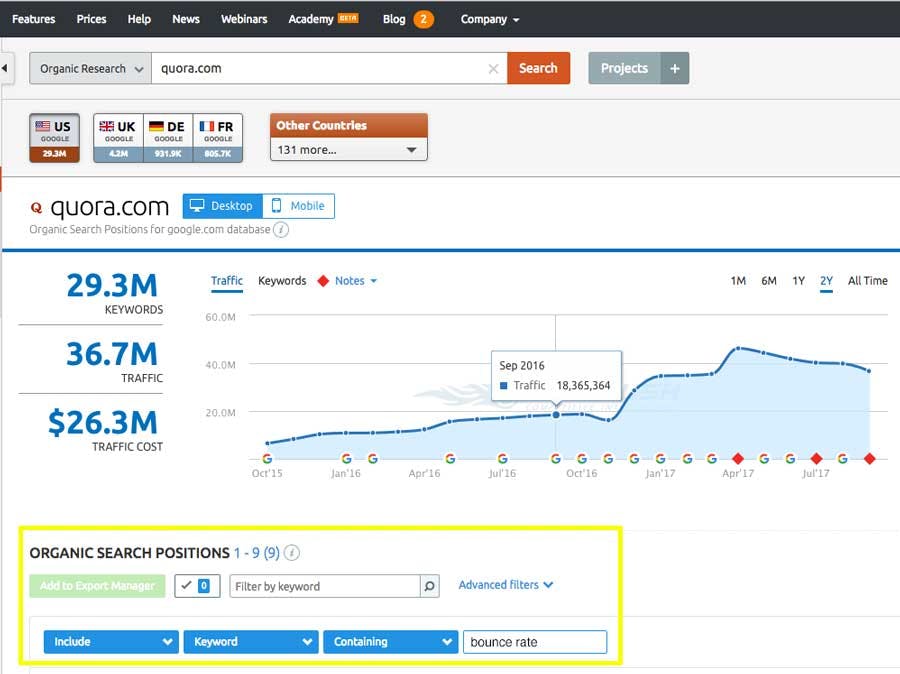Open database info icon beside google.com database

click(x=281, y=230)
